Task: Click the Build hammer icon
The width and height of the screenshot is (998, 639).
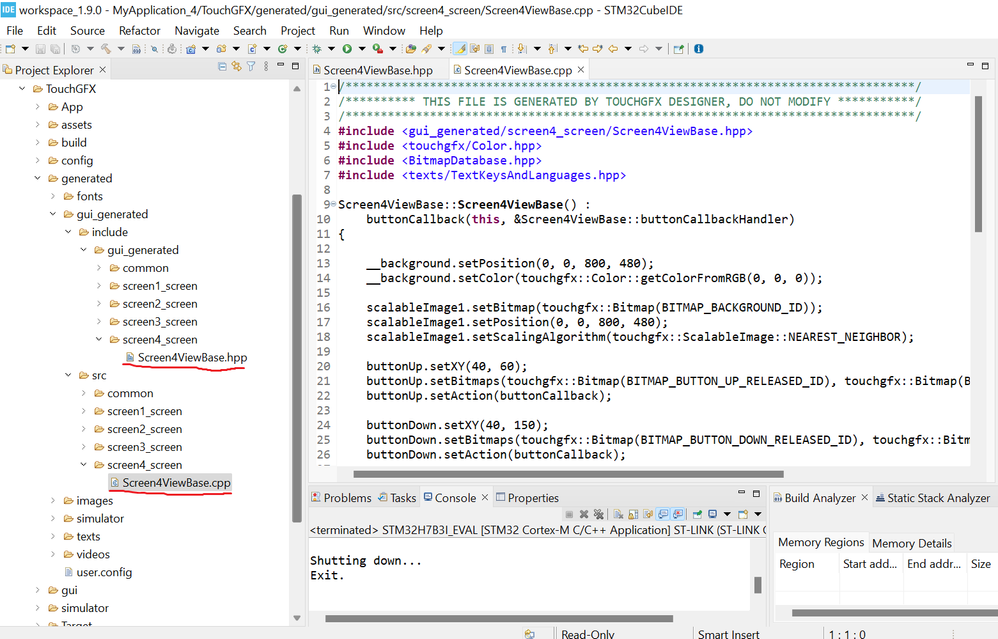Action: (106, 48)
